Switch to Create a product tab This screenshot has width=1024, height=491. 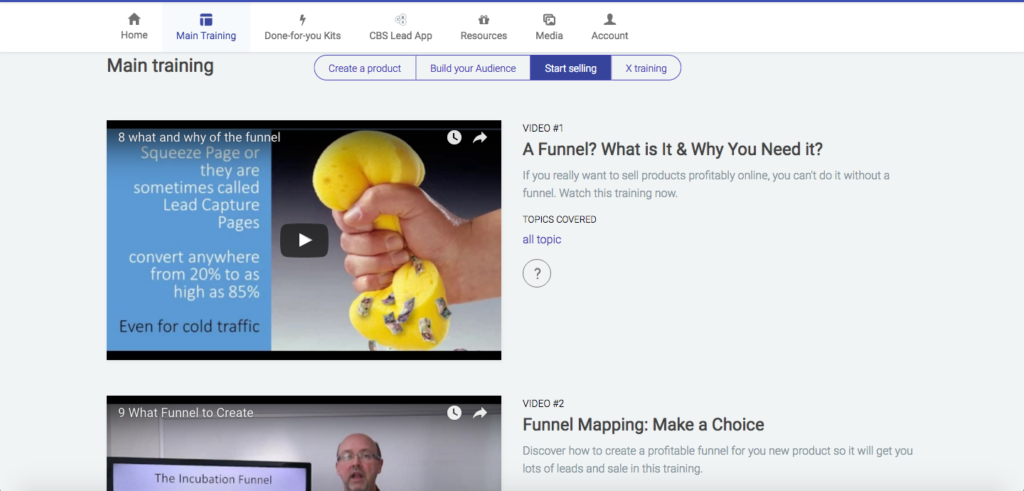[x=364, y=68]
